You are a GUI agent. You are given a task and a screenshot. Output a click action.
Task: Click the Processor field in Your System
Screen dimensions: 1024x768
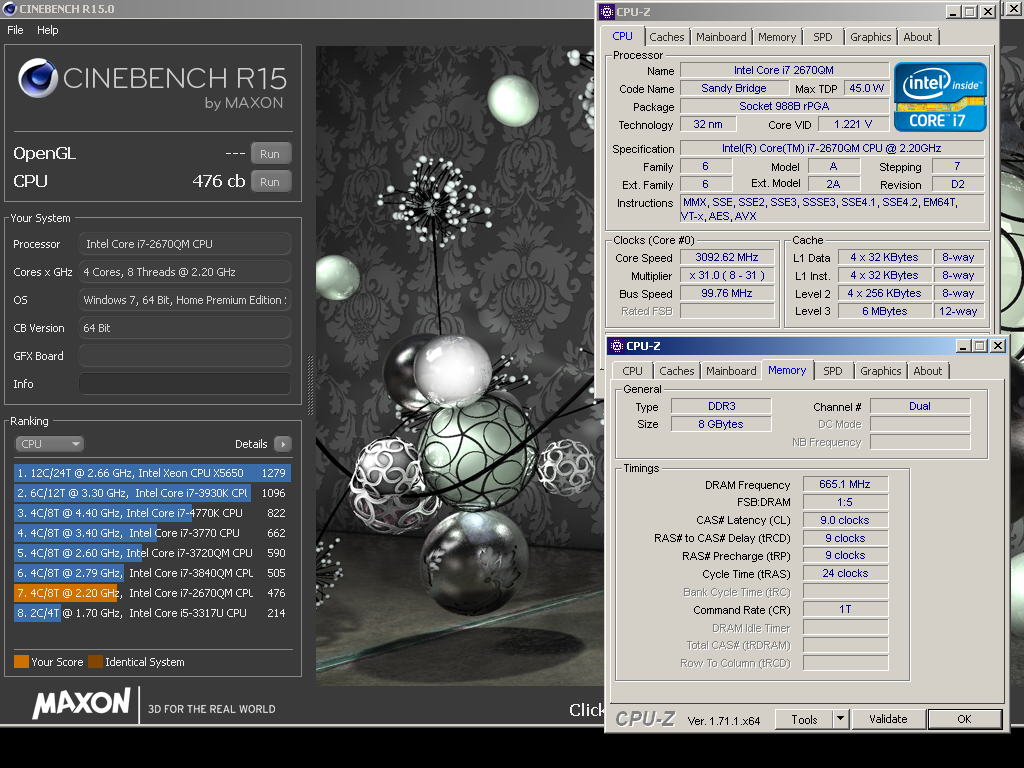[x=185, y=244]
